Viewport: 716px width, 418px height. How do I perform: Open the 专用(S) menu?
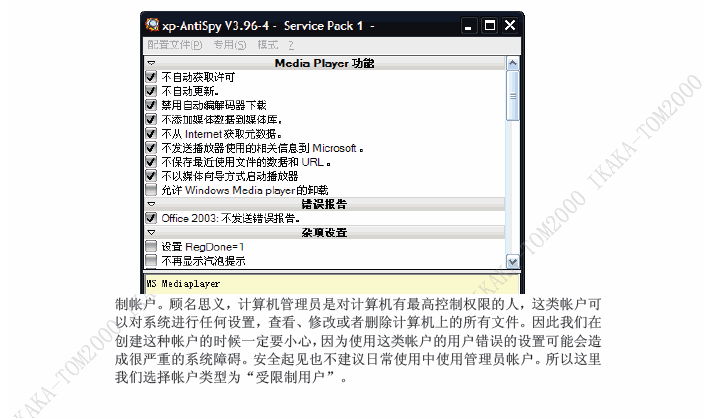pyautogui.click(x=230, y=45)
